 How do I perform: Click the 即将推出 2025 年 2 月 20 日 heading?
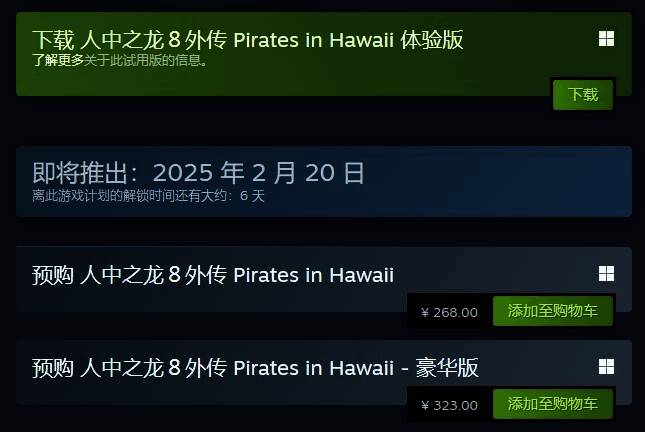(x=198, y=172)
